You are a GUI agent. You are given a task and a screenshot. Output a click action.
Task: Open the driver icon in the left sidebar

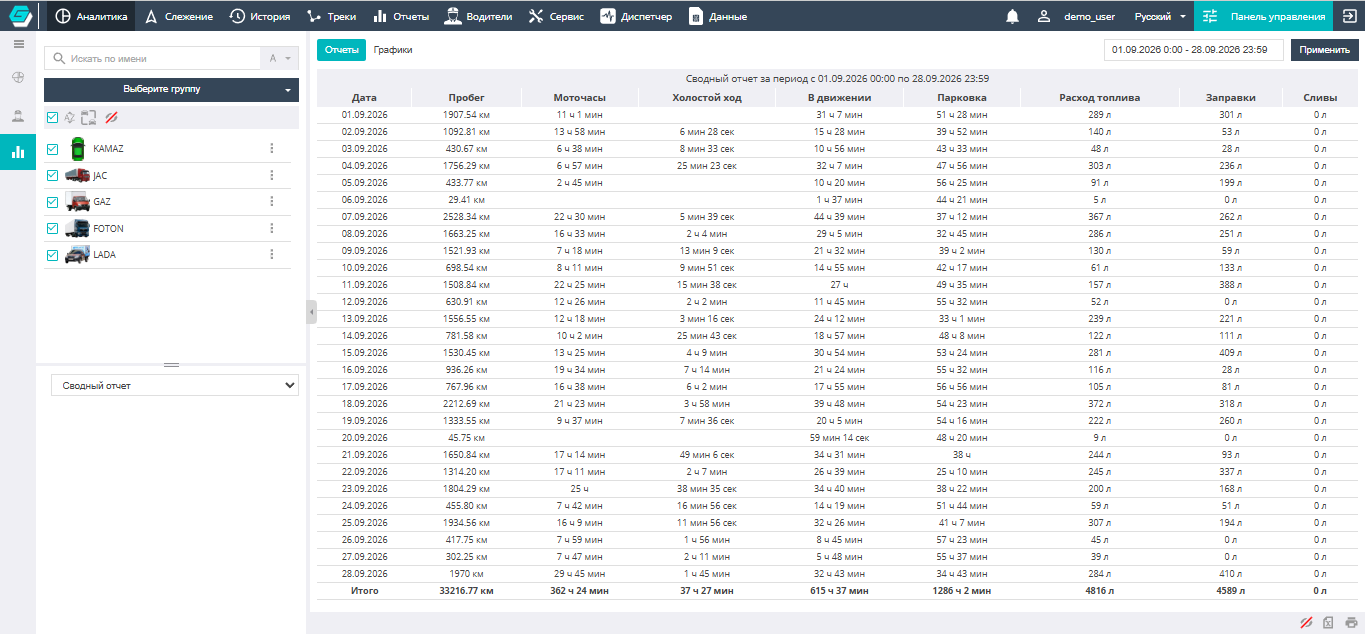click(x=18, y=115)
